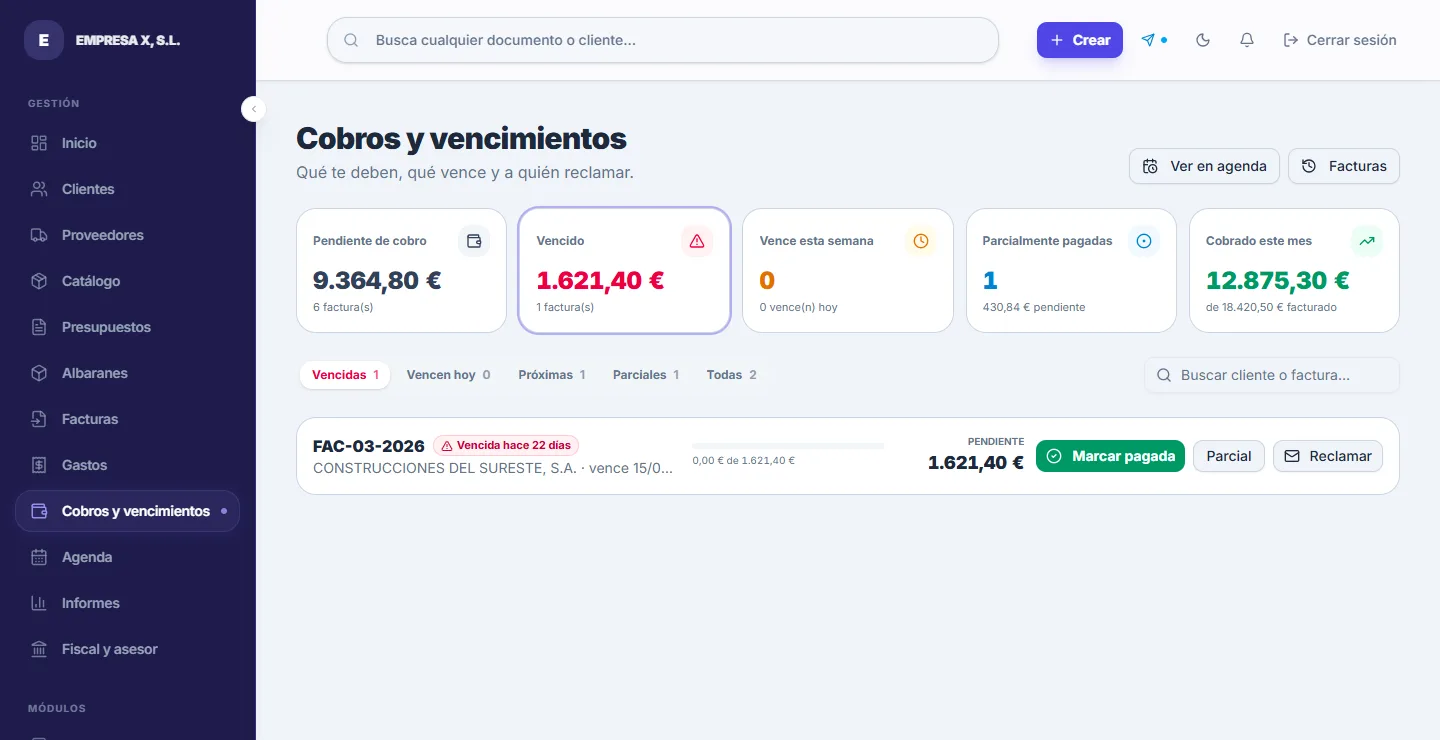Click Cerrar sesión to log out
The width and height of the screenshot is (1440, 740).
(x=1340, y=40)
